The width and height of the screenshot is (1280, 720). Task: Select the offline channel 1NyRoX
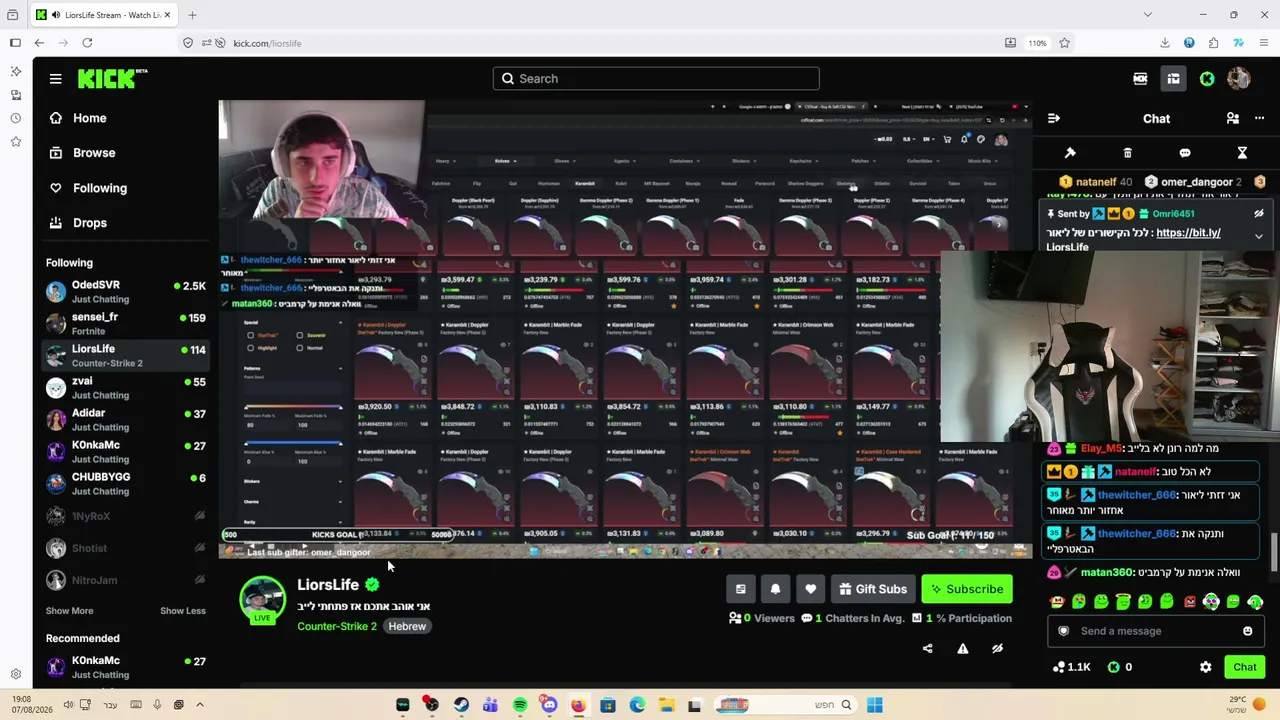pyautogui.click(x=125, y=516)
